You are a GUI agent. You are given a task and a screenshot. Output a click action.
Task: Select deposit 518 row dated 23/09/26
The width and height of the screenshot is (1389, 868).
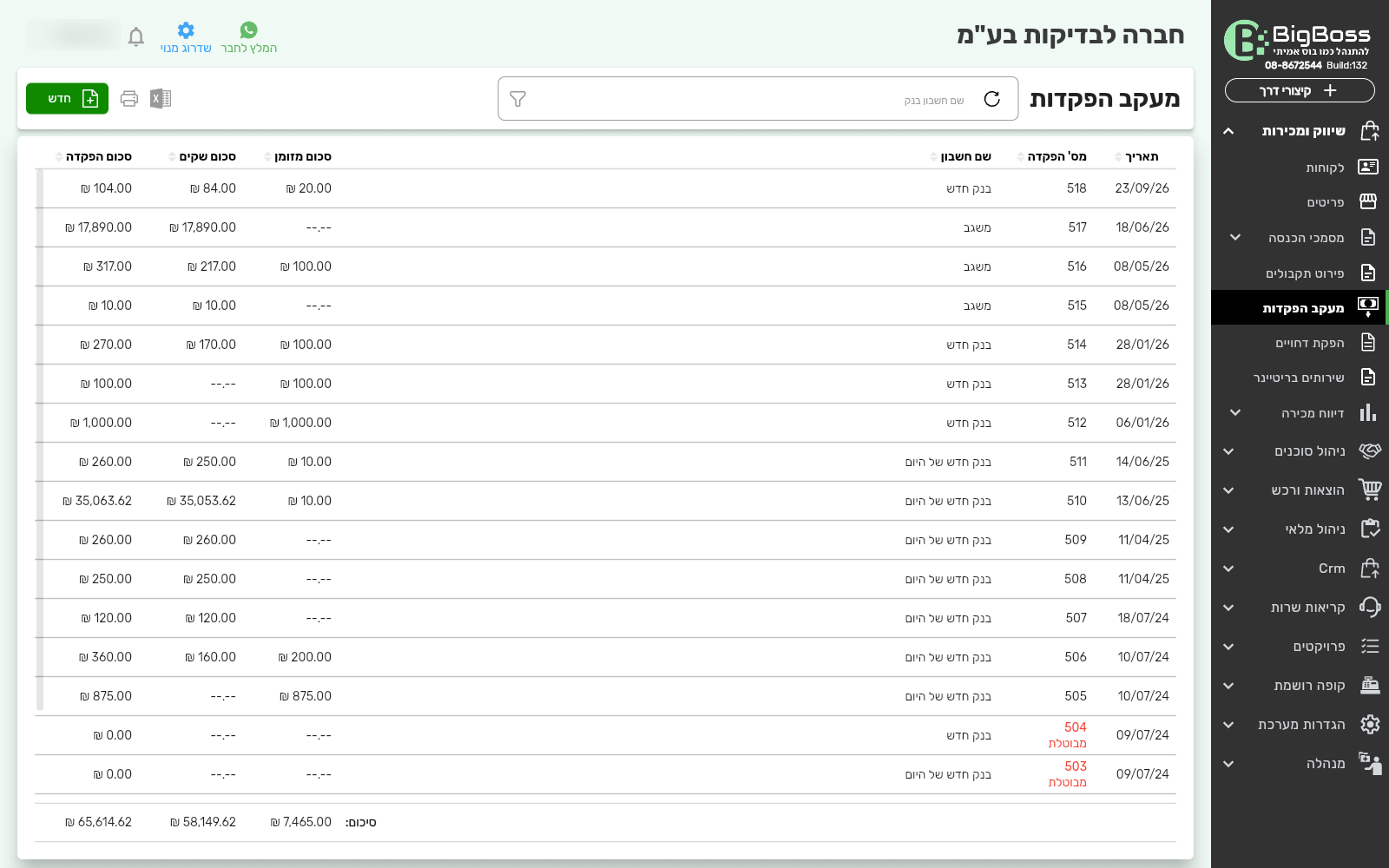[x=605, y=188]
